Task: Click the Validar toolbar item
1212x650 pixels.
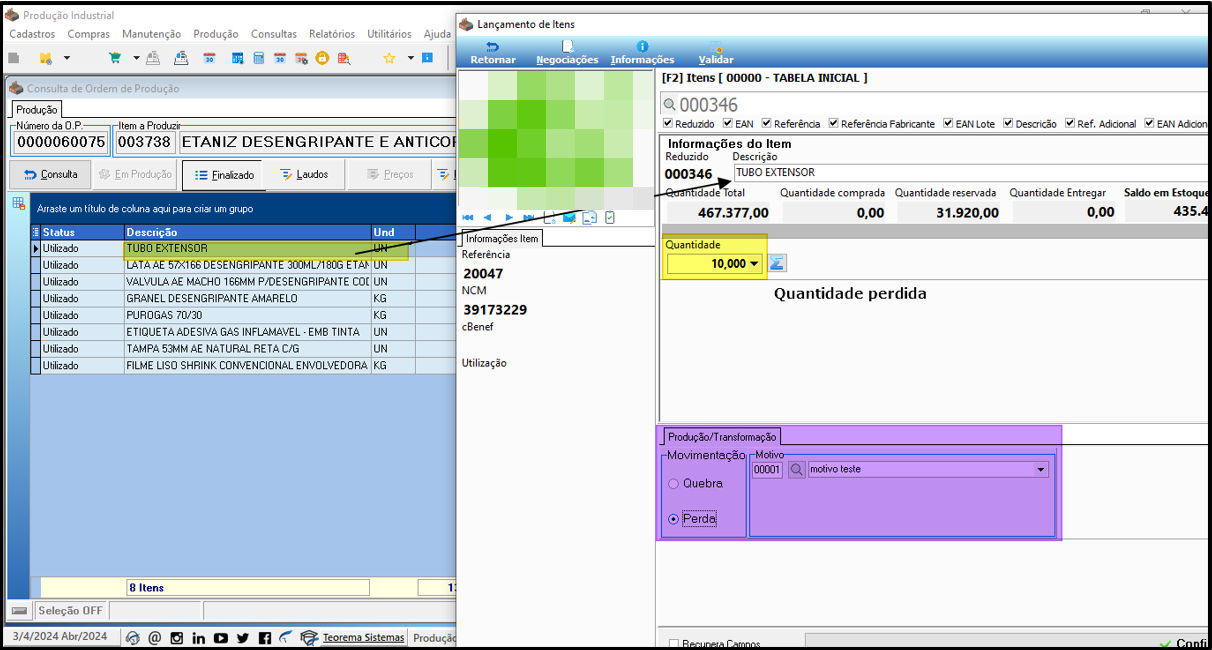Action: click(716, 53)
